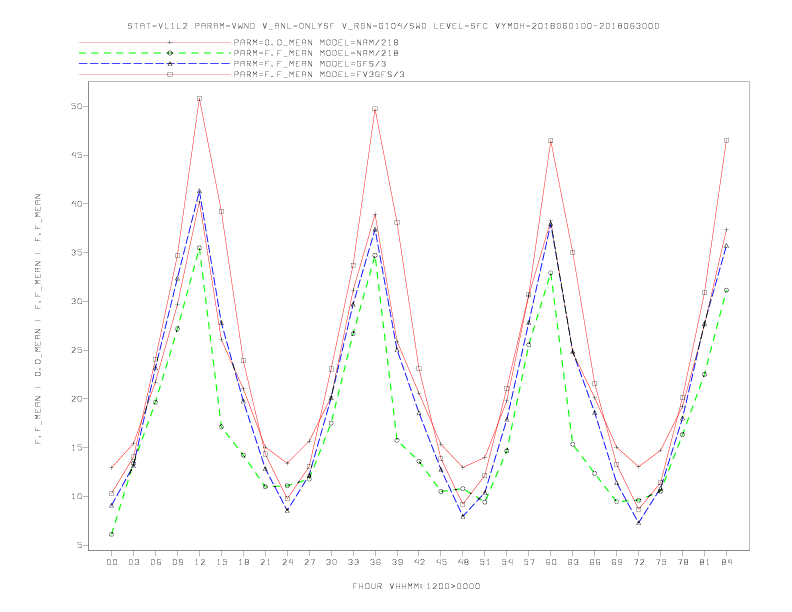Click the x-axis tick label 09
The image size is (792, 612).
[177, 562]
